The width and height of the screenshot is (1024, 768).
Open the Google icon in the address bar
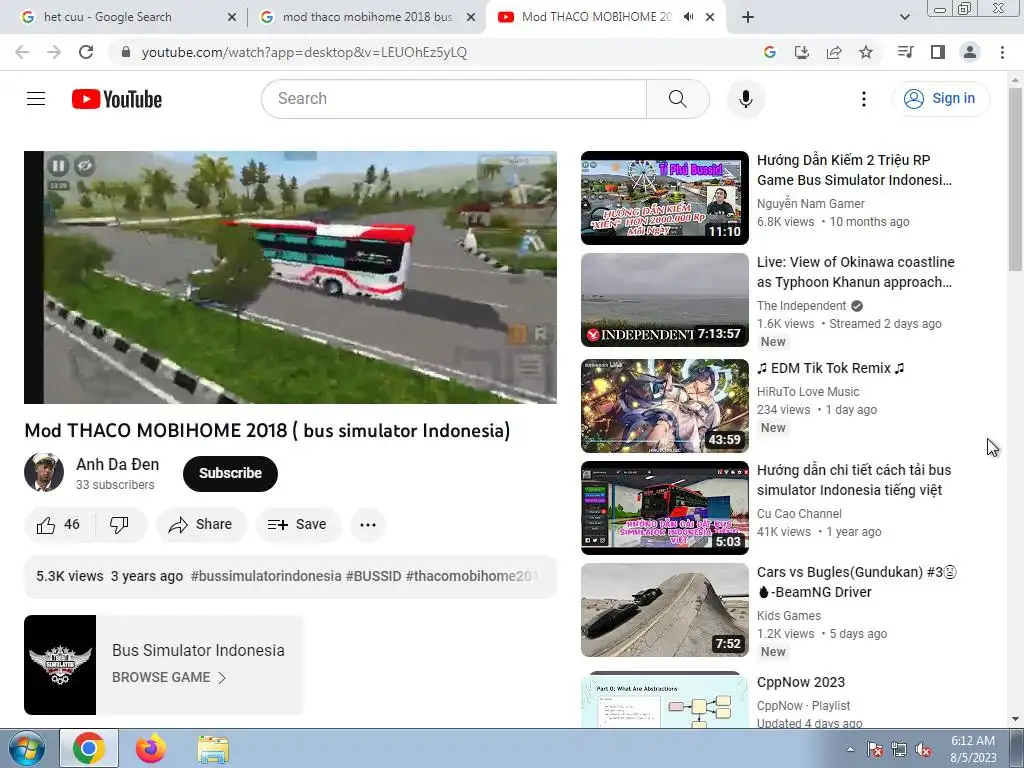tap(769, 52)
